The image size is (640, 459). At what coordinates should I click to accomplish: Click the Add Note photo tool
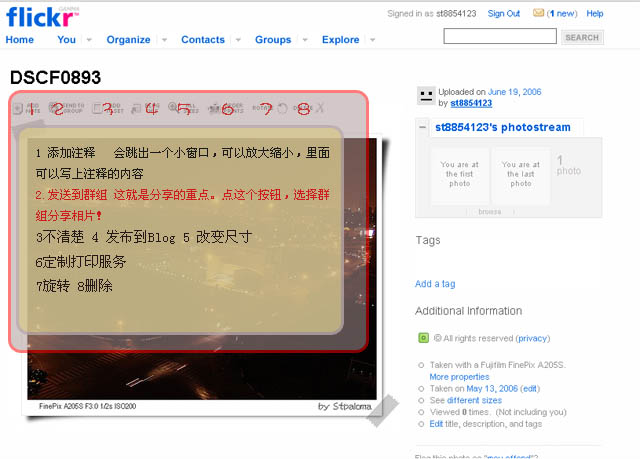(x=26, y=109)
